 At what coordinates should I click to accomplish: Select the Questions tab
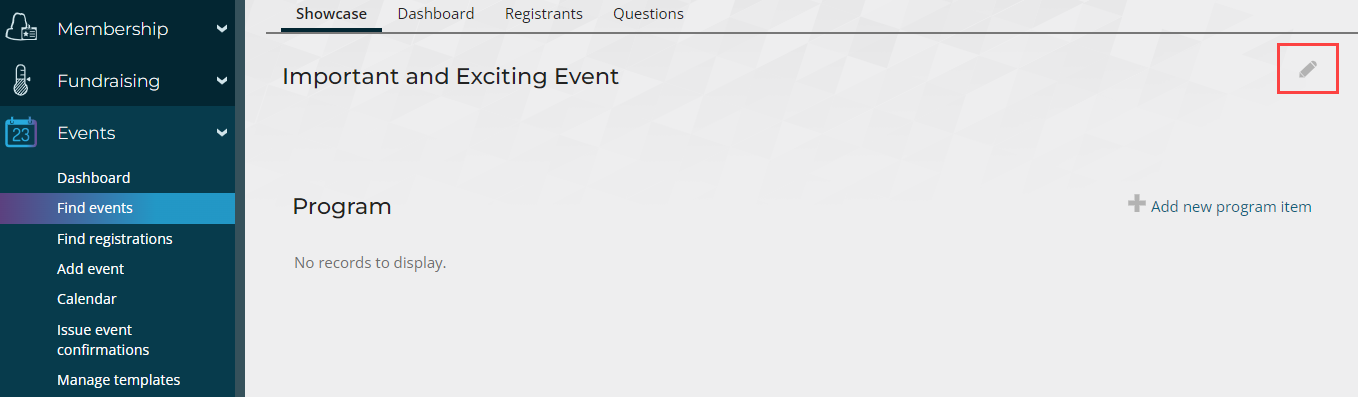tap(649, 14)
